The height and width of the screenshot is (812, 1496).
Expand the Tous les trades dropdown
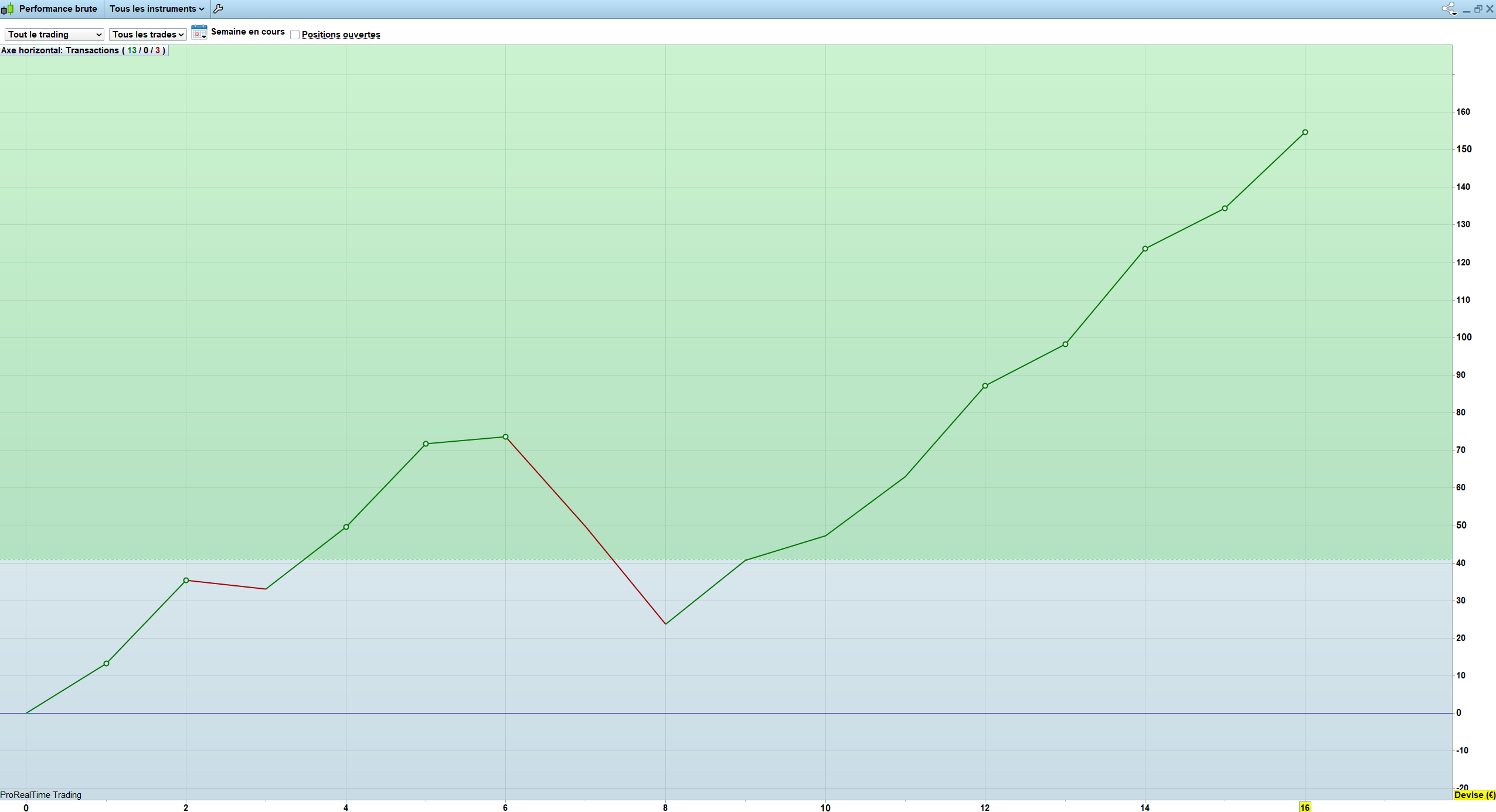(148, 35)
